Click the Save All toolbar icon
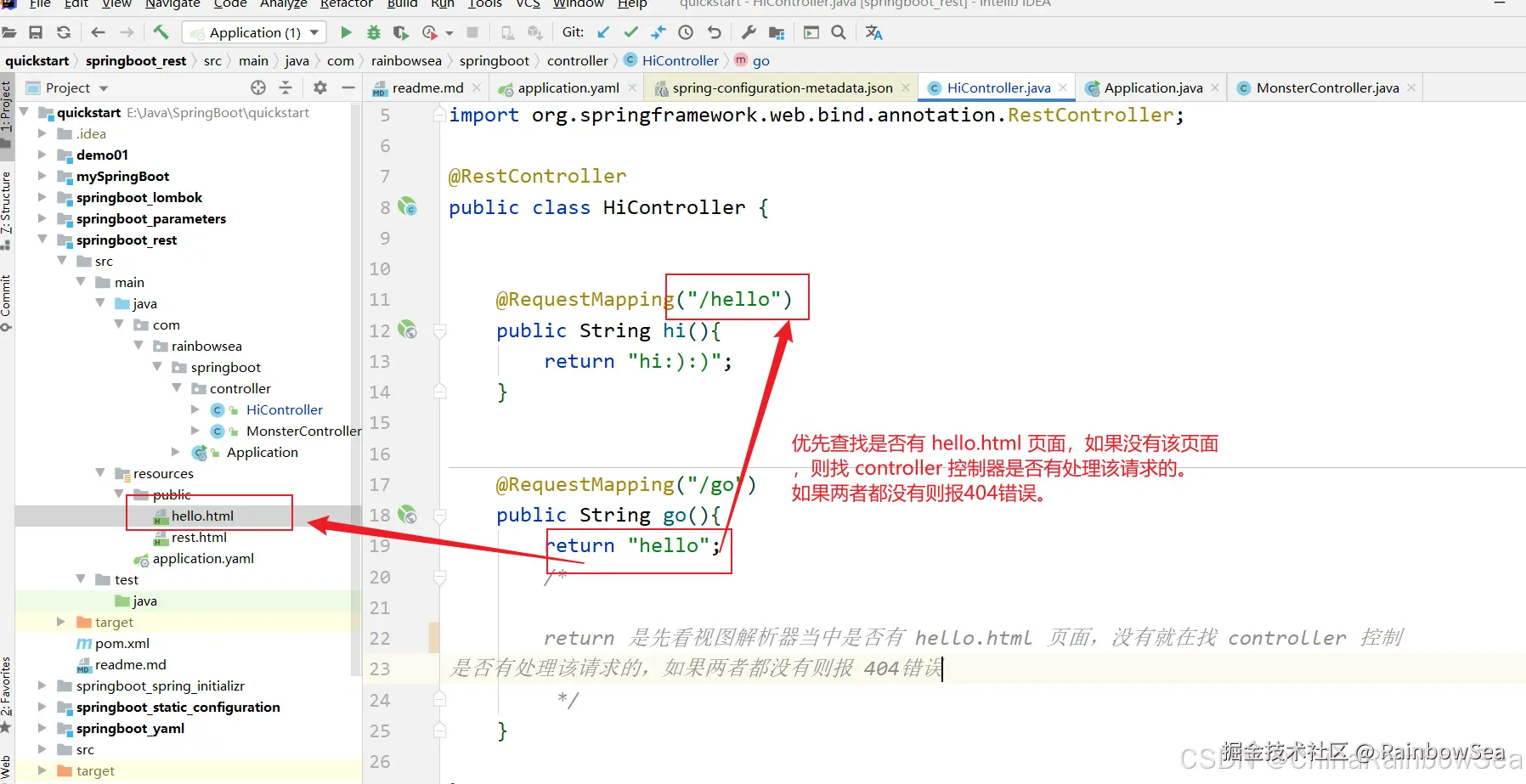Screen dimensions: 1526x784 36,32
